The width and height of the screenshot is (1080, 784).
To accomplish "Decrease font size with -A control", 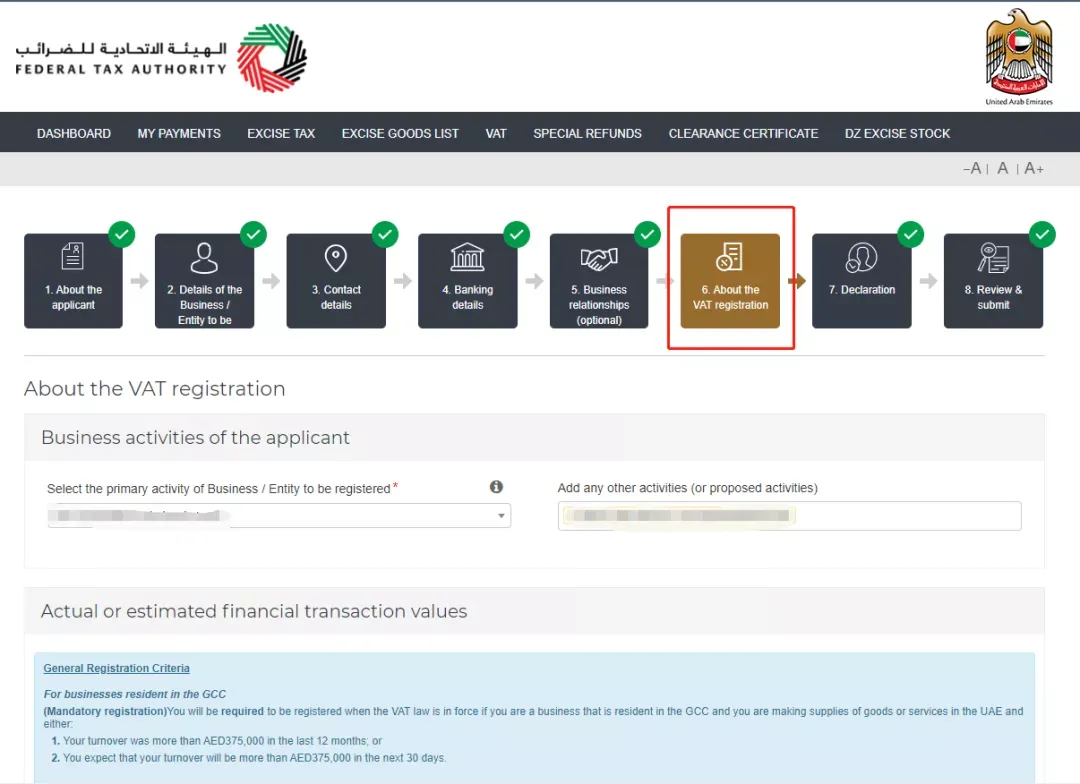I will click(x=972, y=168).
